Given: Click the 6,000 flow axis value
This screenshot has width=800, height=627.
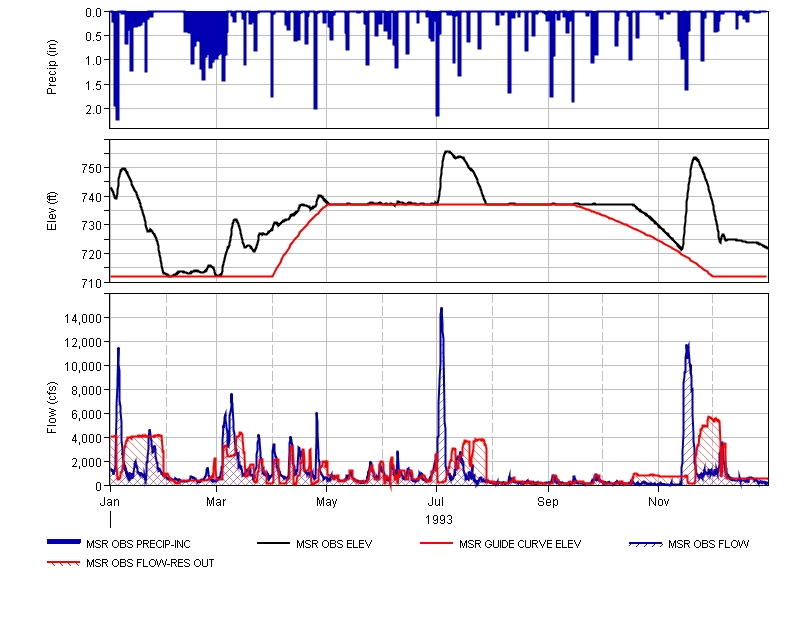Looking at the screenshot, I should pos(86,415).
